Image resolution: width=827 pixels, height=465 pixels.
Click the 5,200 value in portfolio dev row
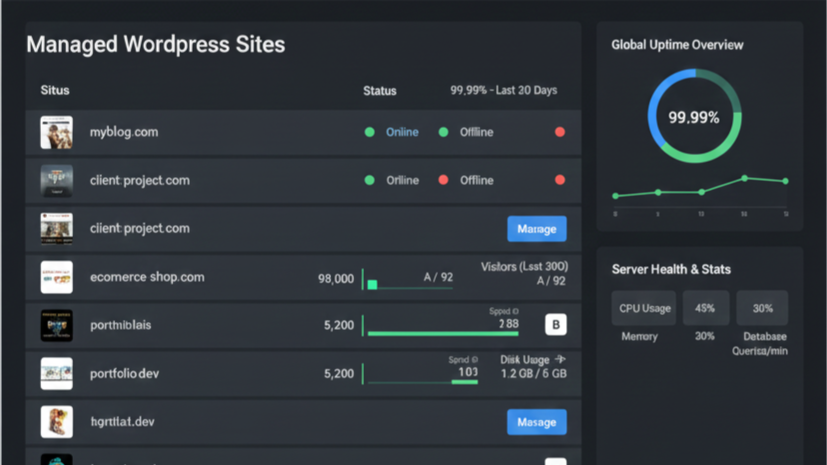339,374
